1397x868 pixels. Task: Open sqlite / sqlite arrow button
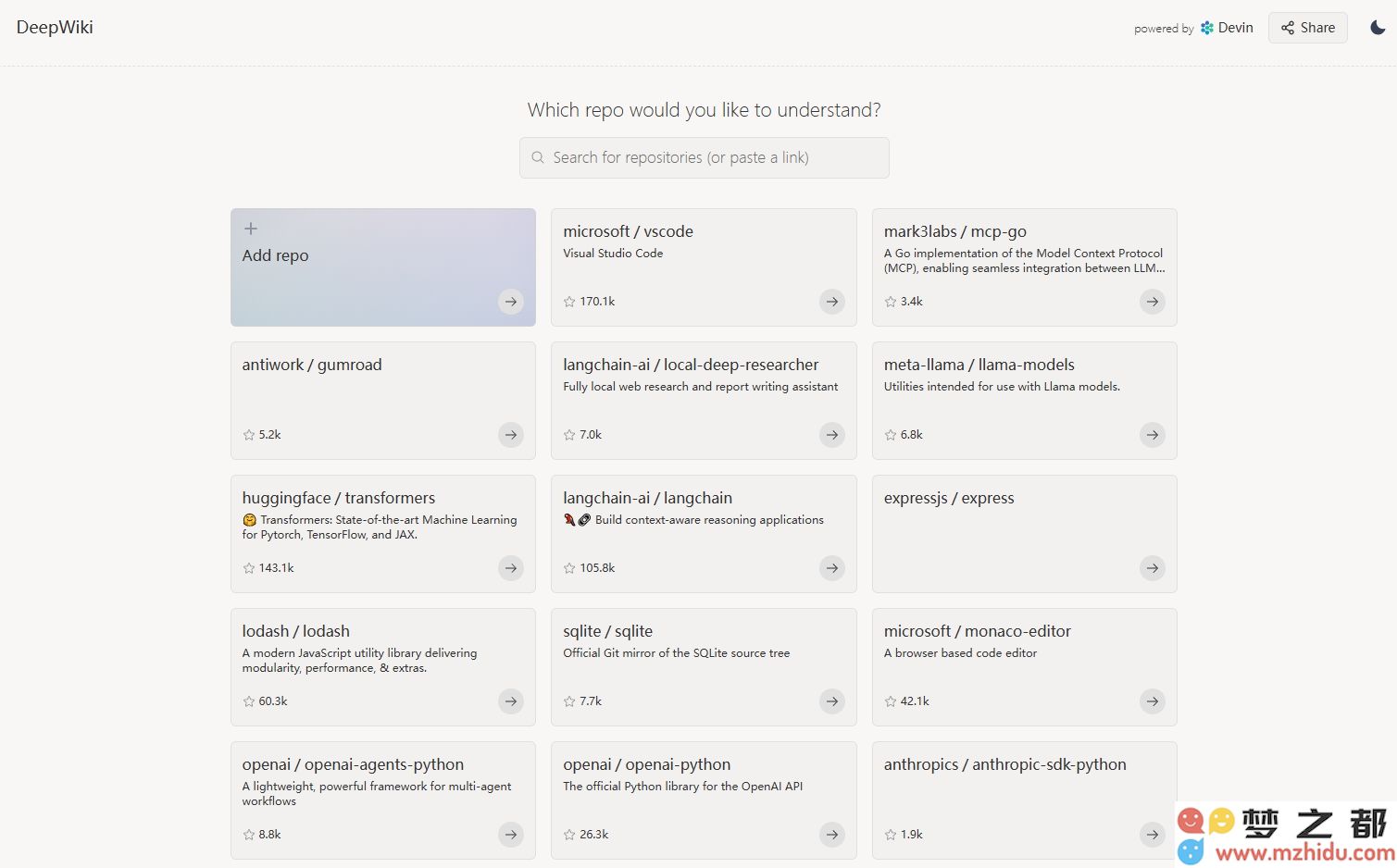832,701
